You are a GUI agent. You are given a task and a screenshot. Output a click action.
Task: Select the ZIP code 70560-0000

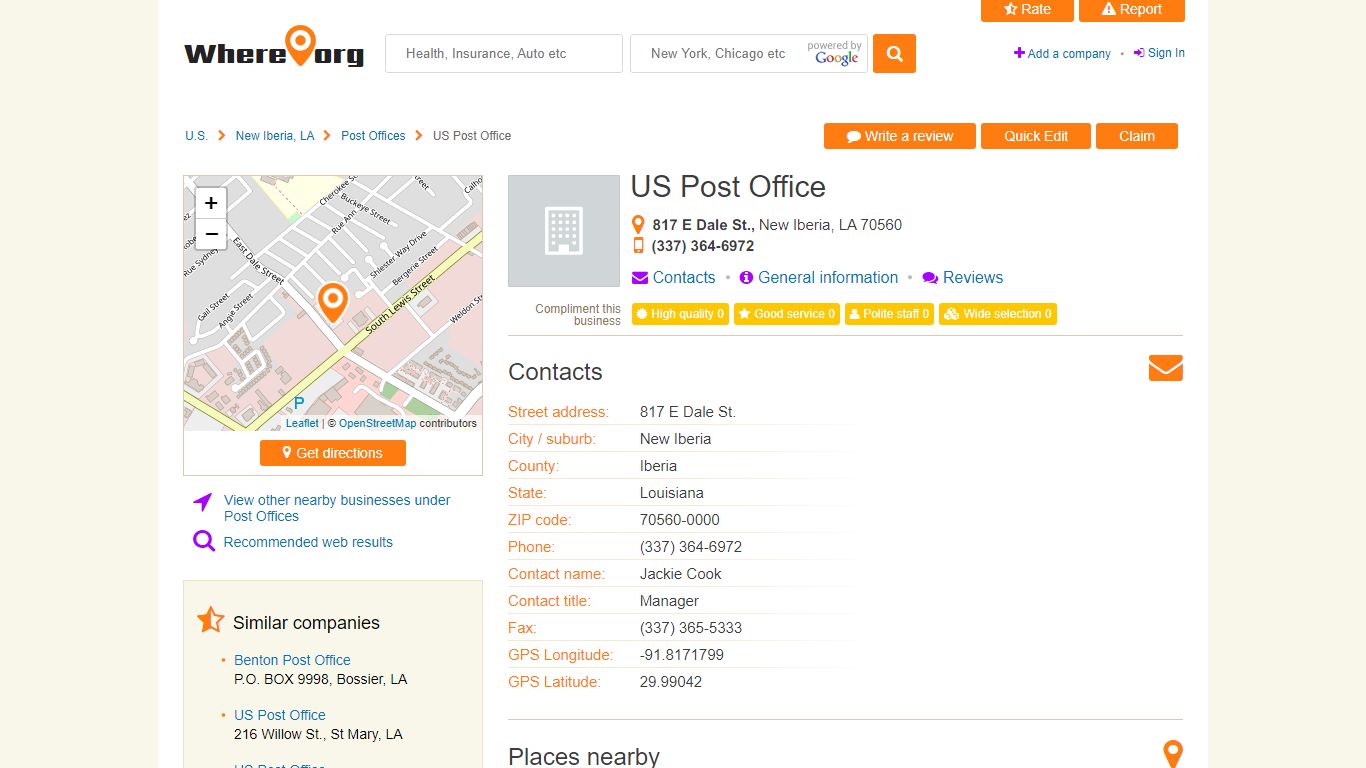coord(680,520)
